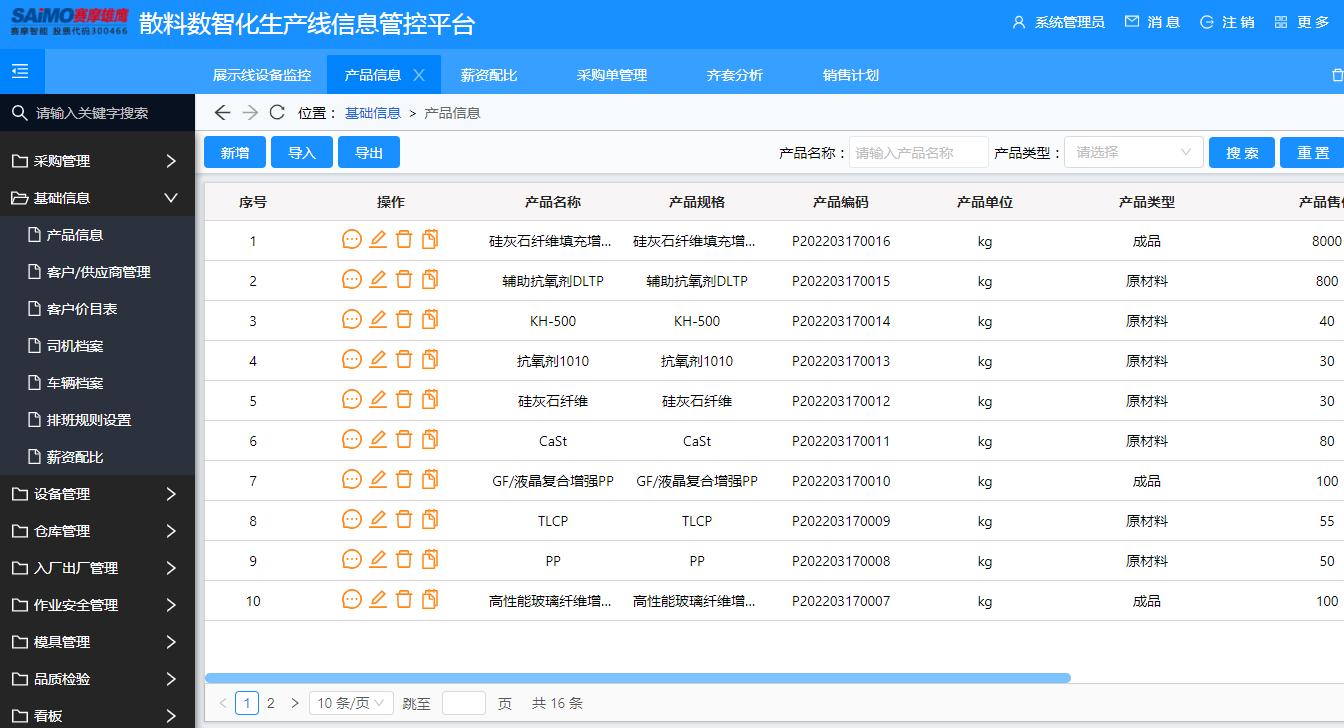Click delete trash icon on the PP row
This screenshot has height=728, width=1344.
(403, 561)
